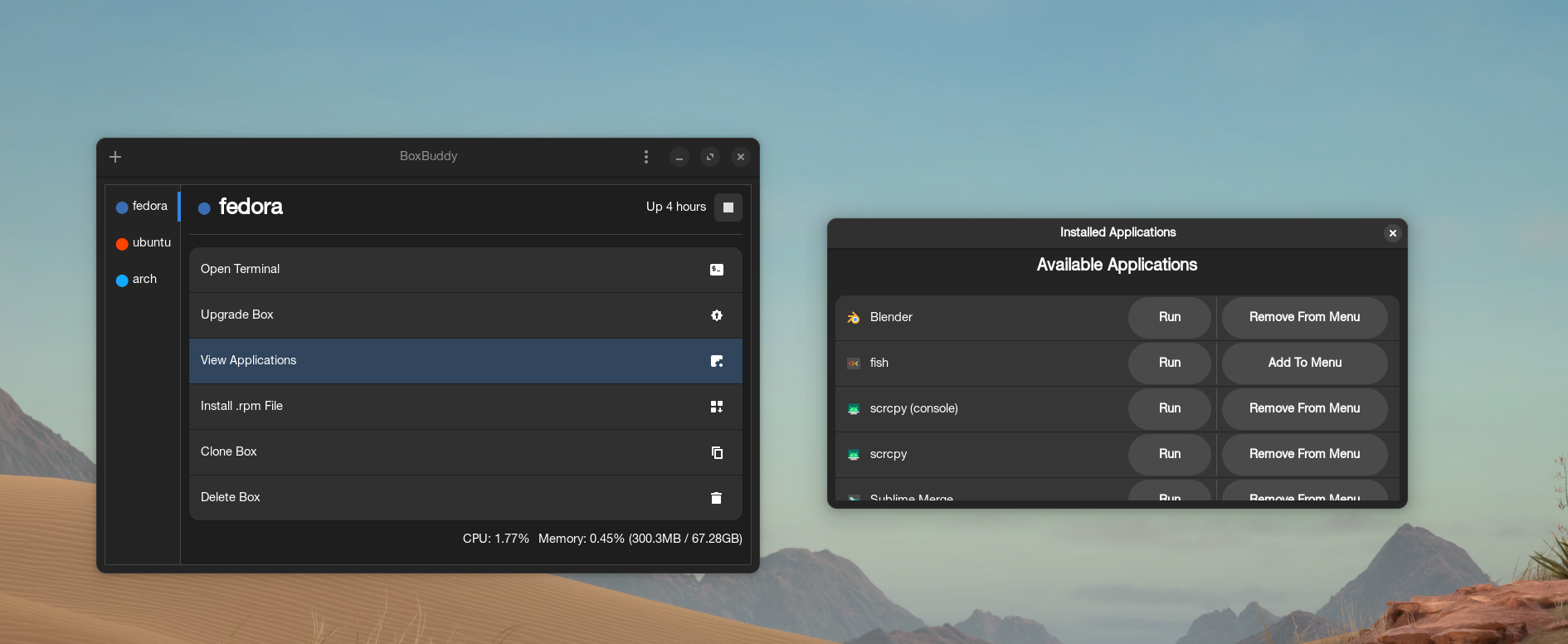Choose Delete Box

(x=465, y=498)
